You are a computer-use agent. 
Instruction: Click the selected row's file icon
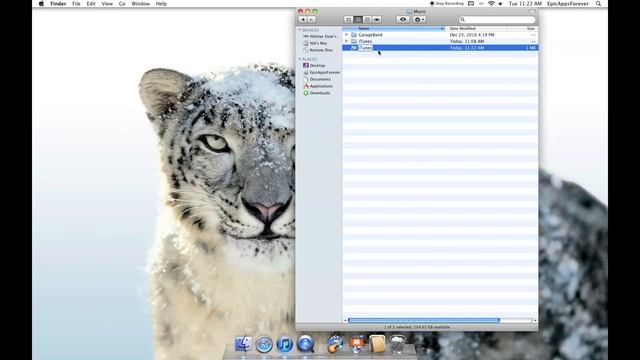(354, 48)
